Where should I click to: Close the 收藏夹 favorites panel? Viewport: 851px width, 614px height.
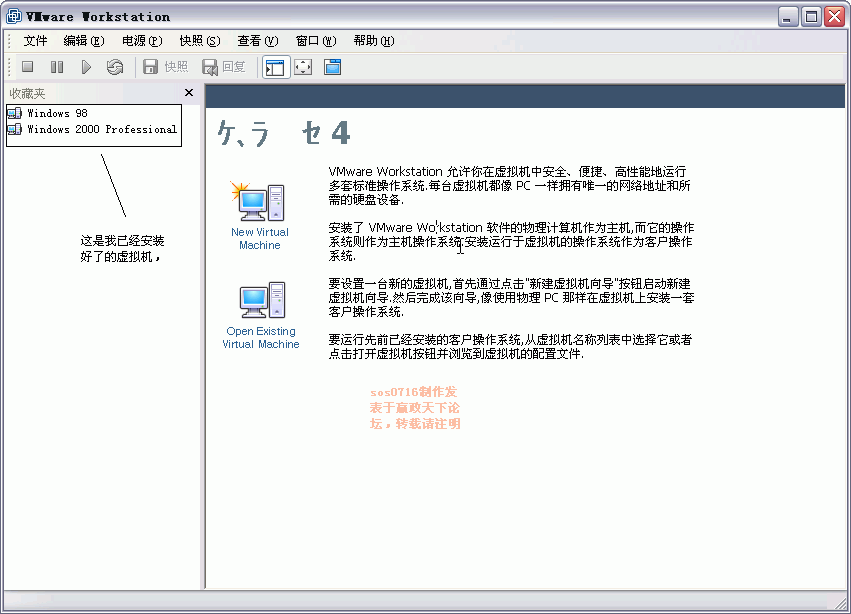(x=189, y=93)
